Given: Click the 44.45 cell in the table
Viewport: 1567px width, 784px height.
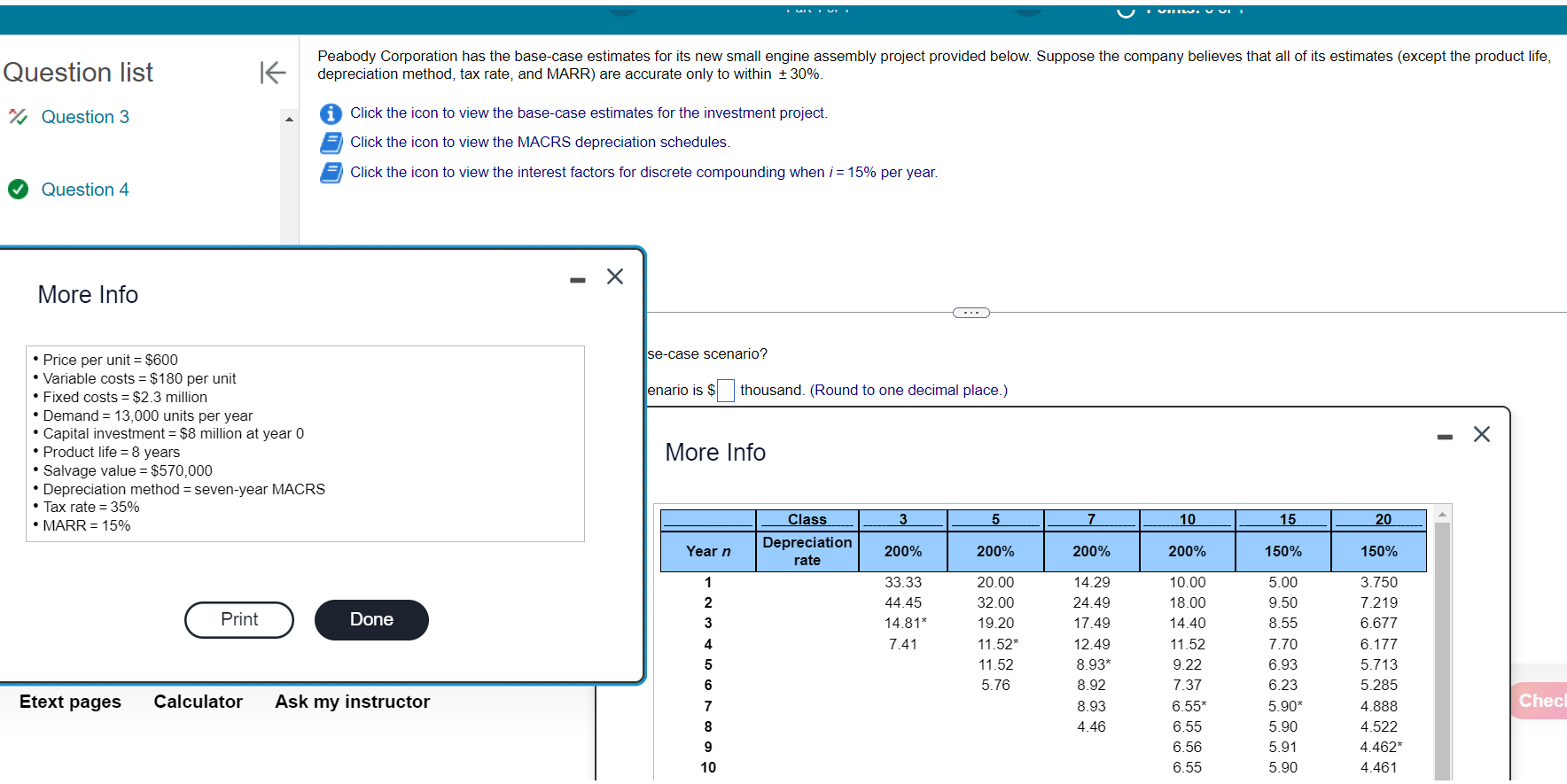Looking at the screenshot, I should click(x=903, y=603).
